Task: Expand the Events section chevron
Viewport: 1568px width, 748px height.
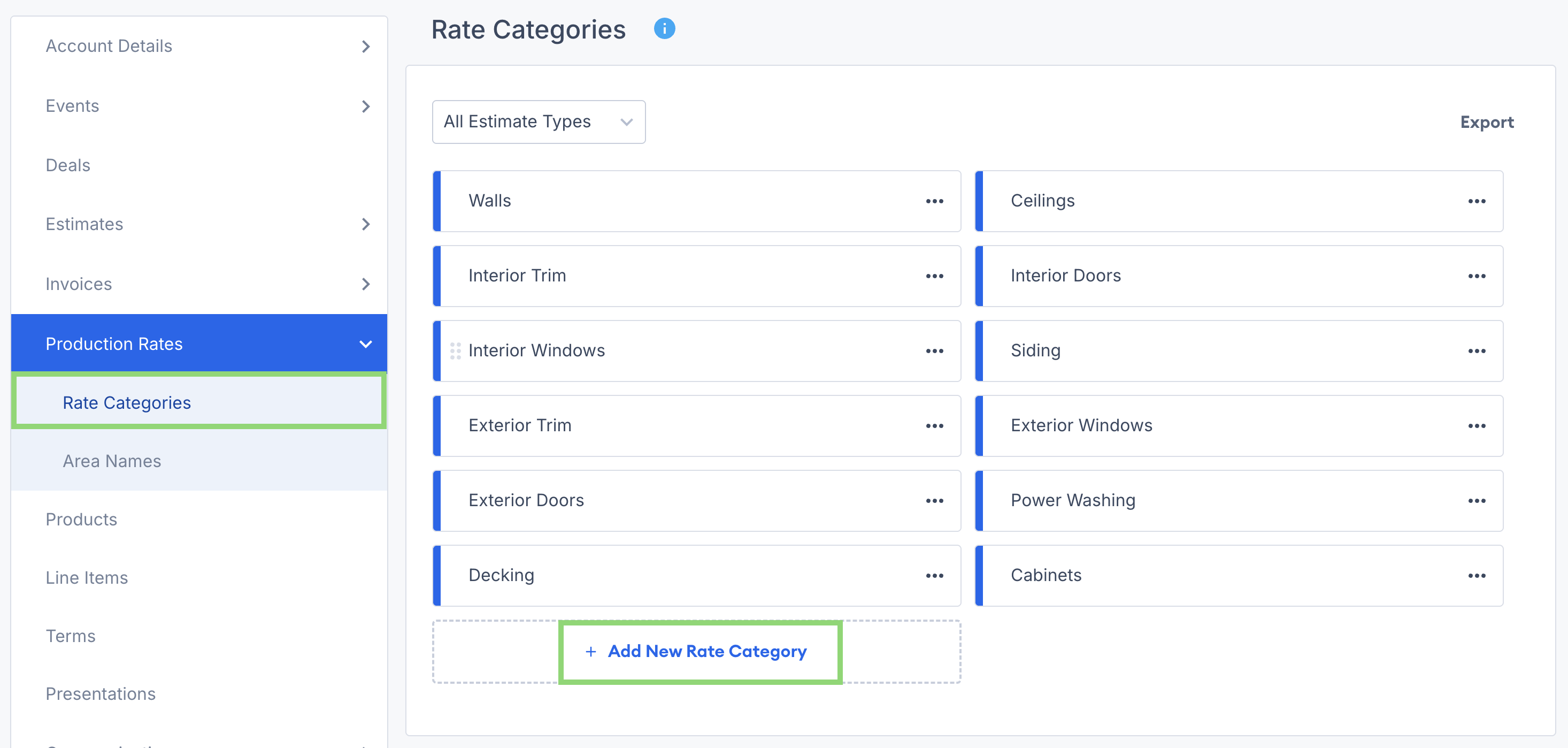Action: pos(365,106)
